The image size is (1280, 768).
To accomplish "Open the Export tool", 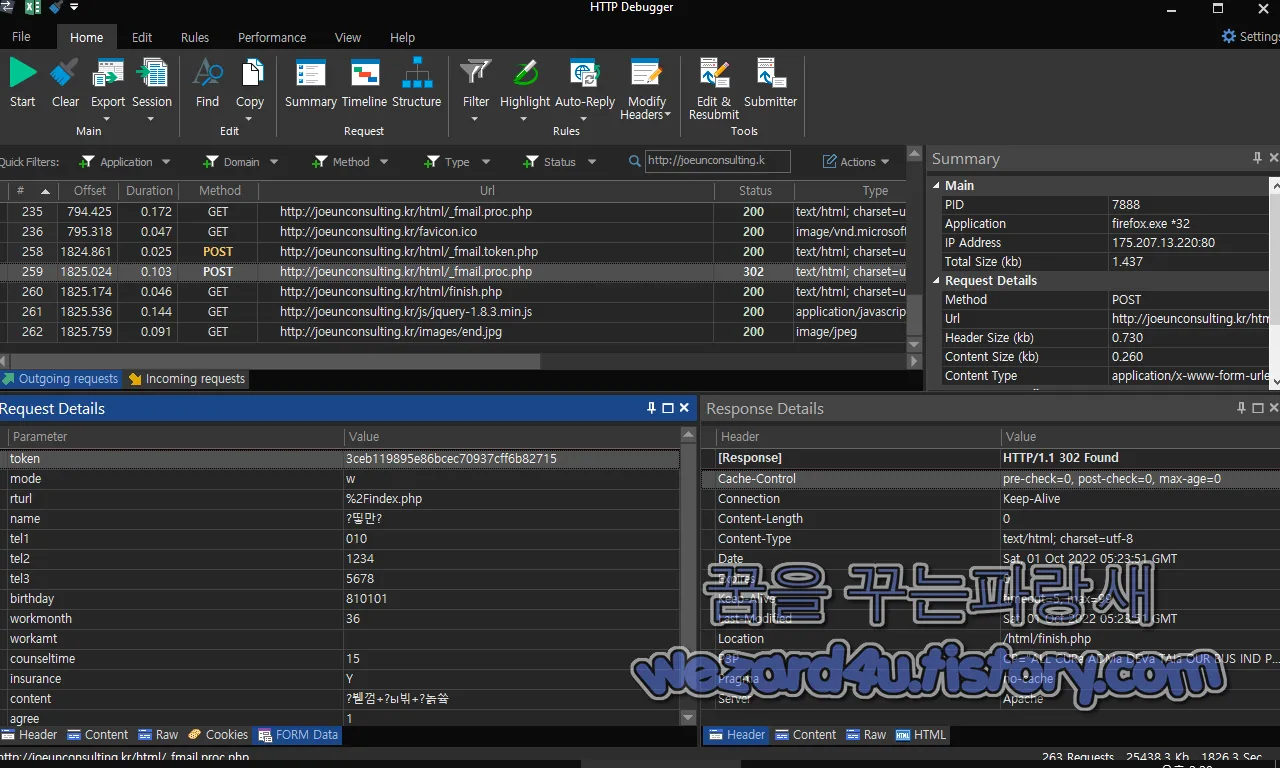I will pos(108,73).
